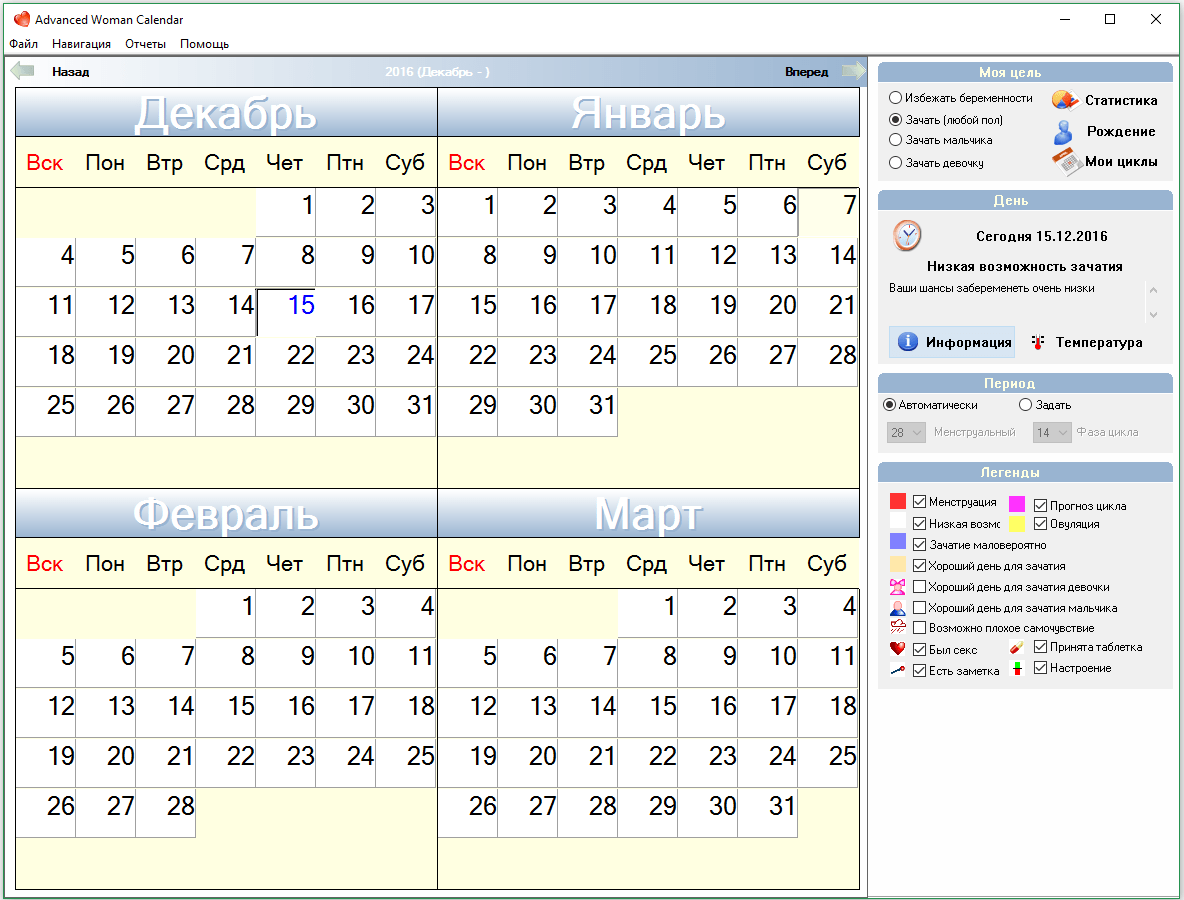The image size is (1184, 900).
Task: Open the Отчеты menu
Action: tap(146, 44)
